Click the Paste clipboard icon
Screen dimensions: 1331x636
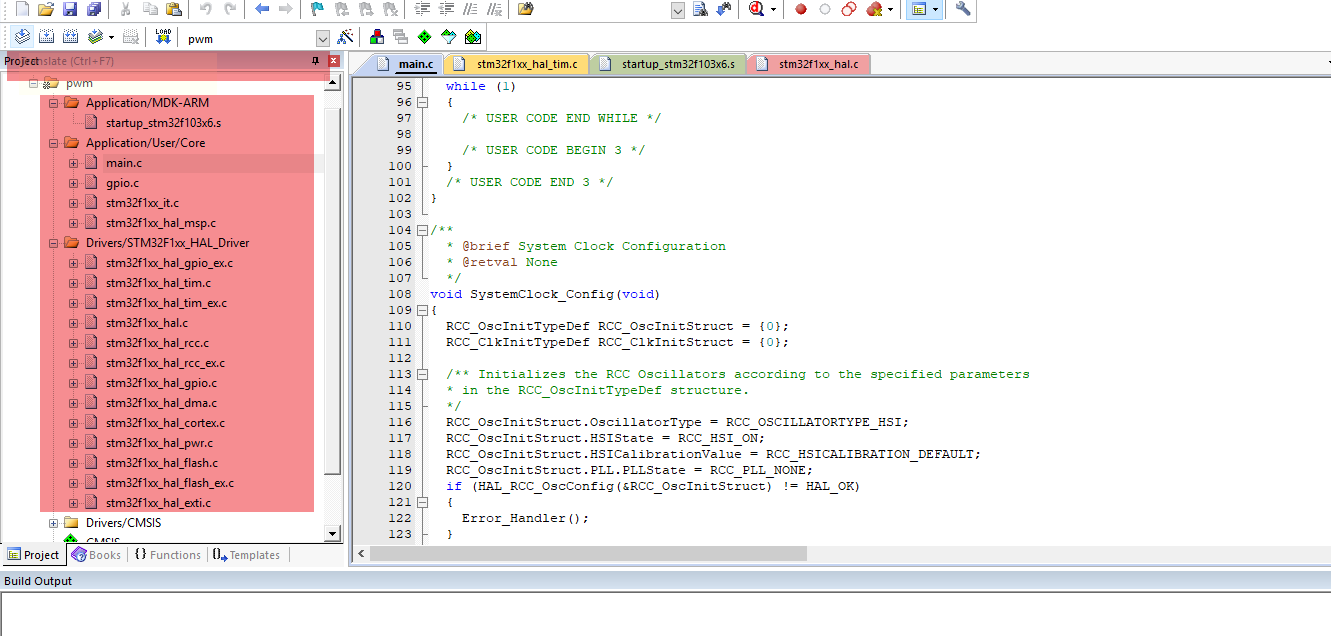pos(174,9)
